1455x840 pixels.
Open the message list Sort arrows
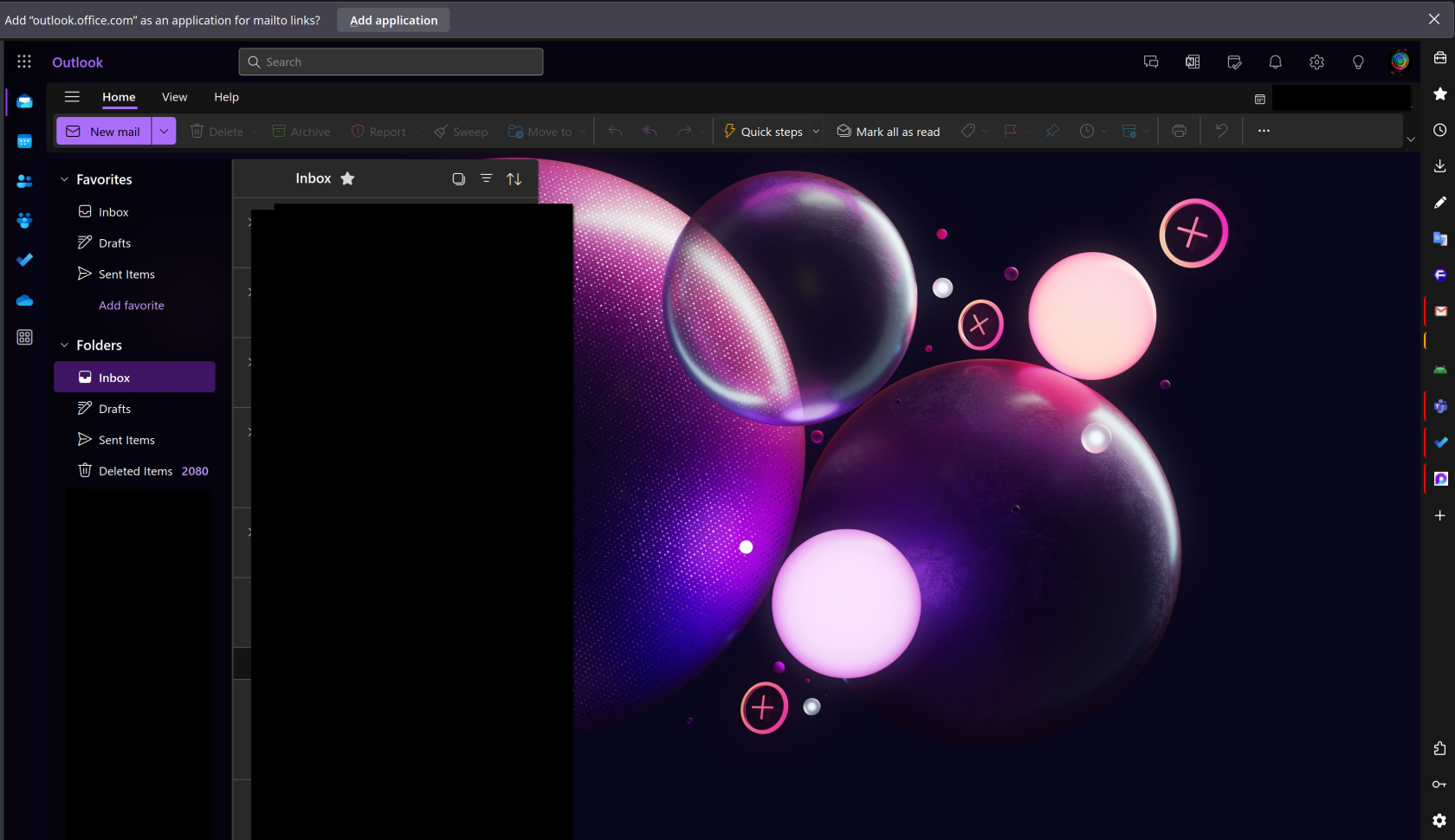(514, 178)
